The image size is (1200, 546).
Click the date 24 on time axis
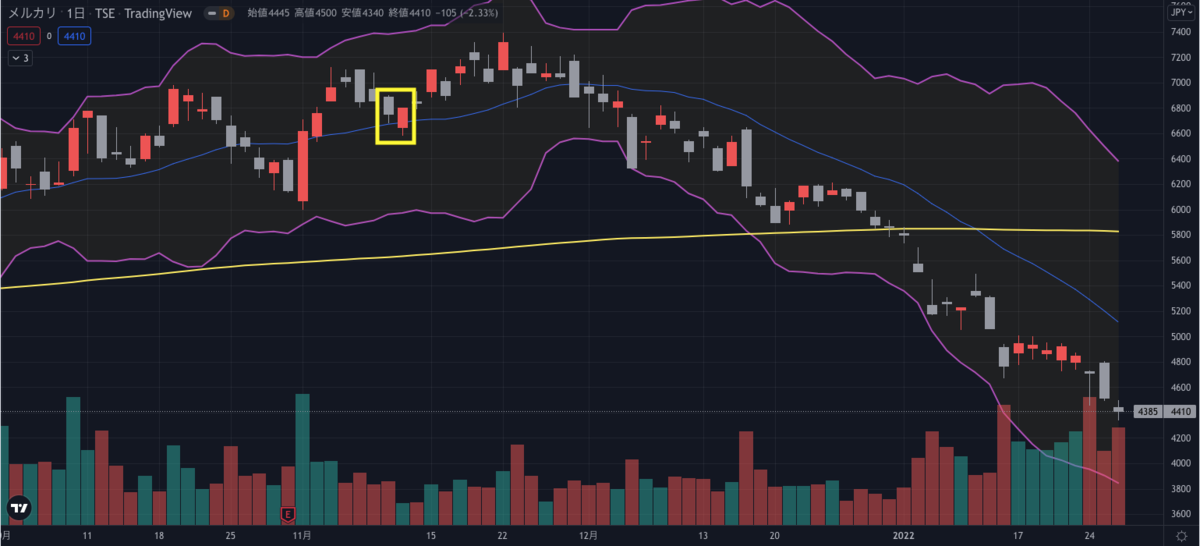[1089, 536]
